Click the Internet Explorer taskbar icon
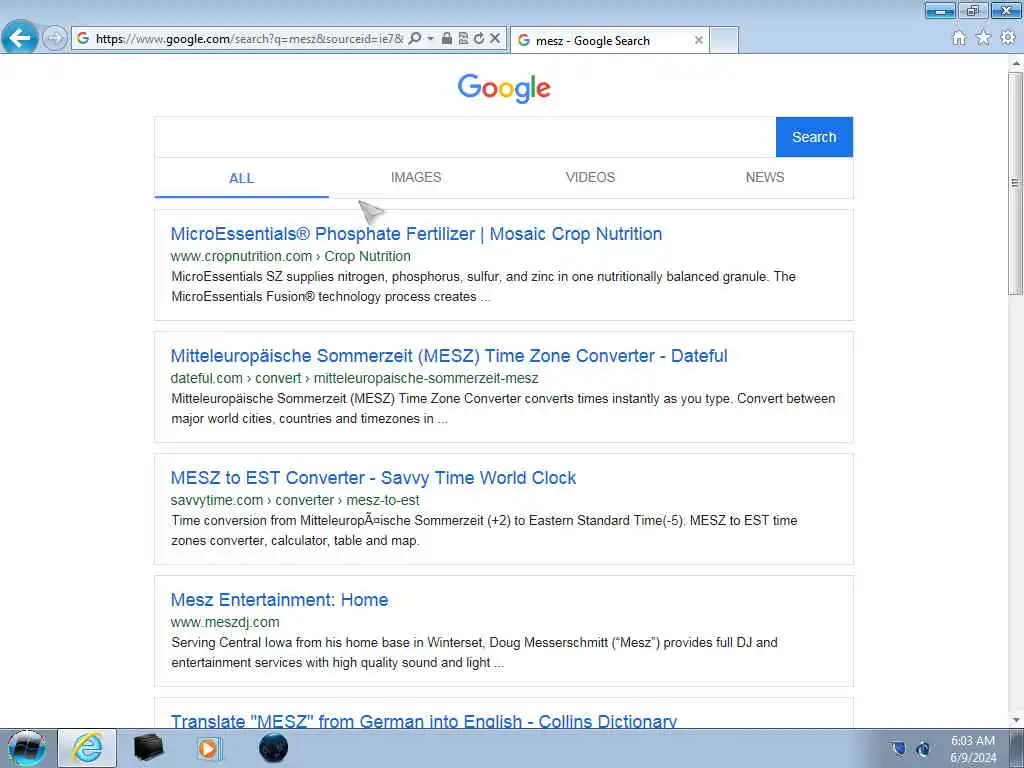Viewport: 1024px width, 768px height. point(88,748)
